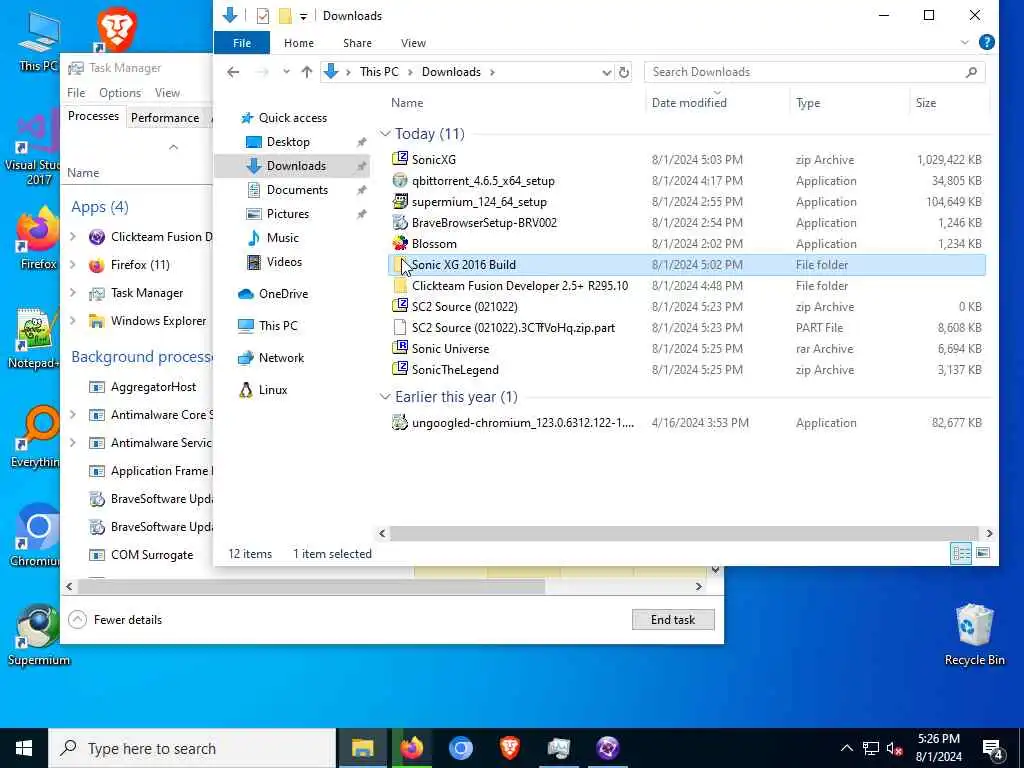Click the Search Downloads field

coord(814,72)
